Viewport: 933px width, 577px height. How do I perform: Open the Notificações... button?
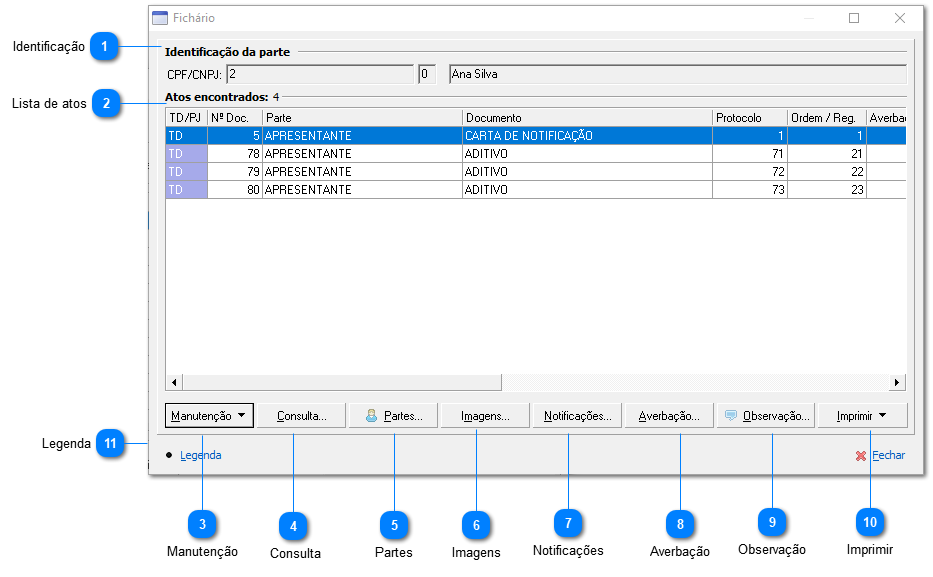577,416
